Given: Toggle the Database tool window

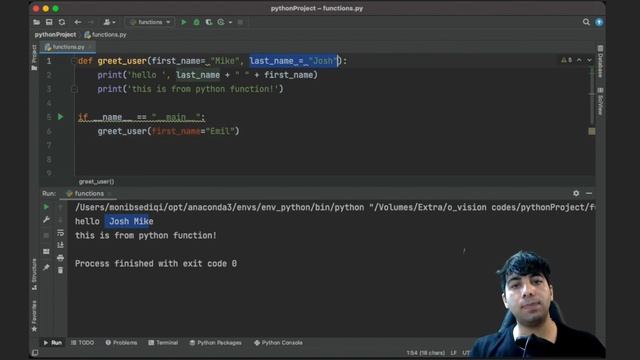Looking at the screenshot, I should pyautogui.click(x=600, y=61).
